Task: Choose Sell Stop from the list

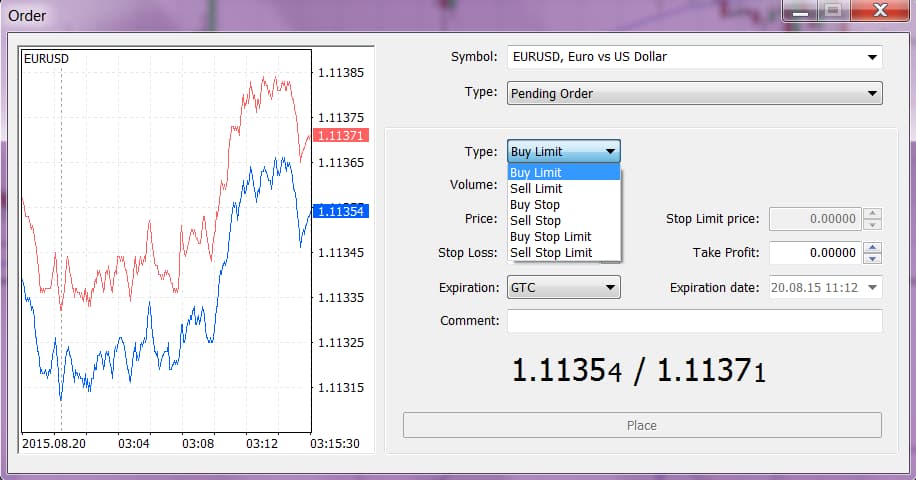Action: [x=564, y=221]
